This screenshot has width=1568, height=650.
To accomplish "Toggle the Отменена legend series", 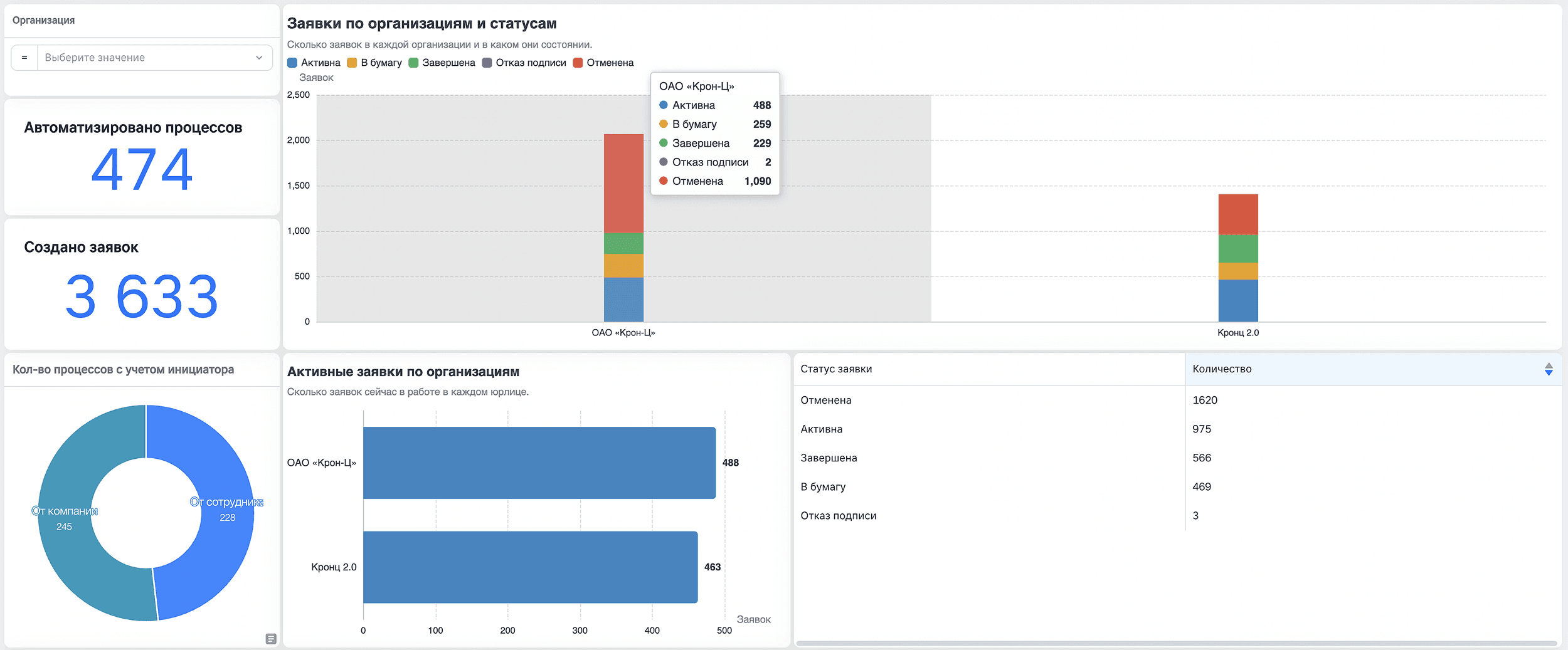I will coord(603,63).
